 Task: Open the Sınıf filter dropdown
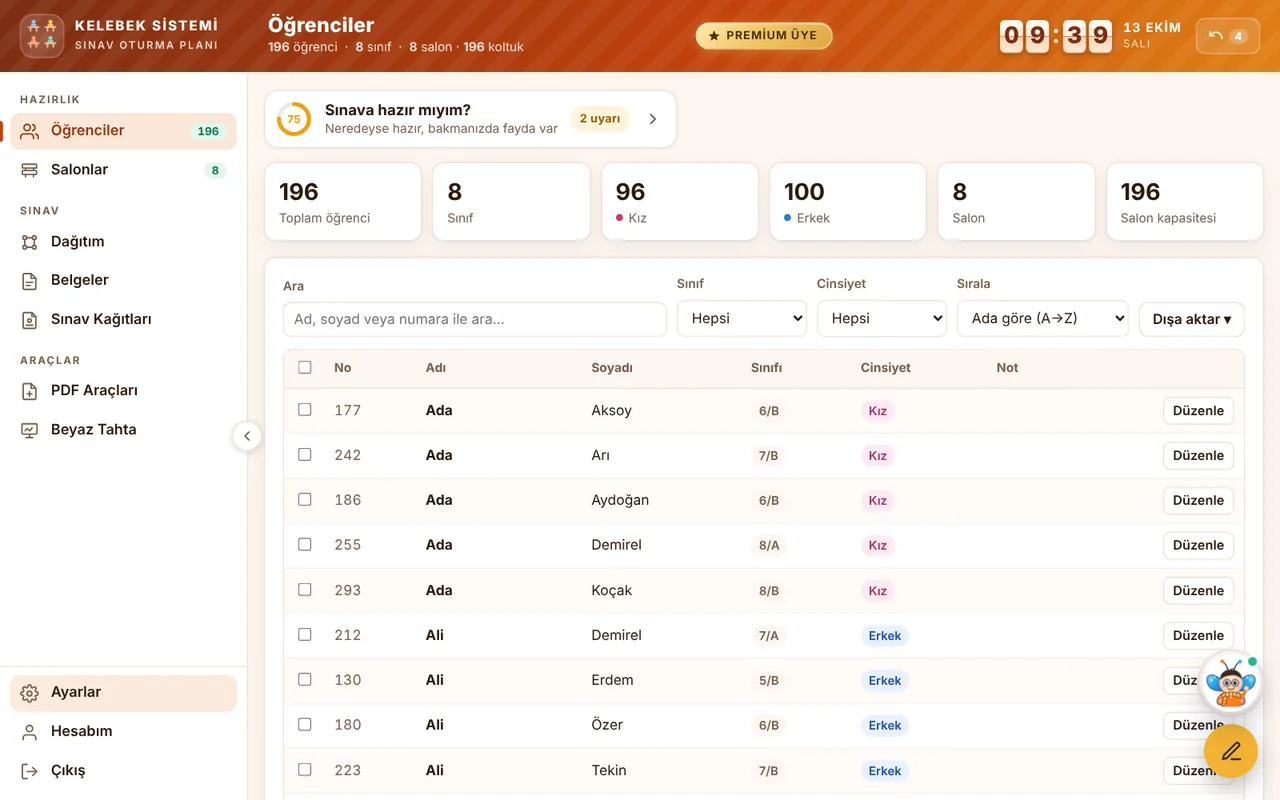click(742, 318)
